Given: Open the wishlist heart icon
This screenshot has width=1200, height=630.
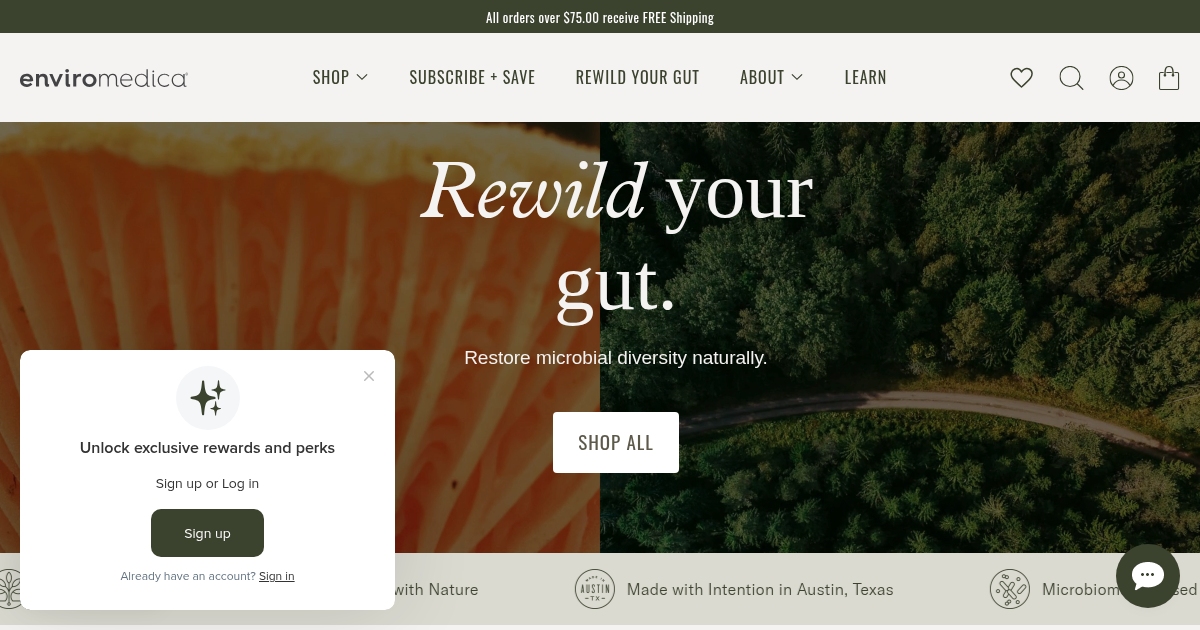Looking at the screenshot, I should coord(1021,78).
